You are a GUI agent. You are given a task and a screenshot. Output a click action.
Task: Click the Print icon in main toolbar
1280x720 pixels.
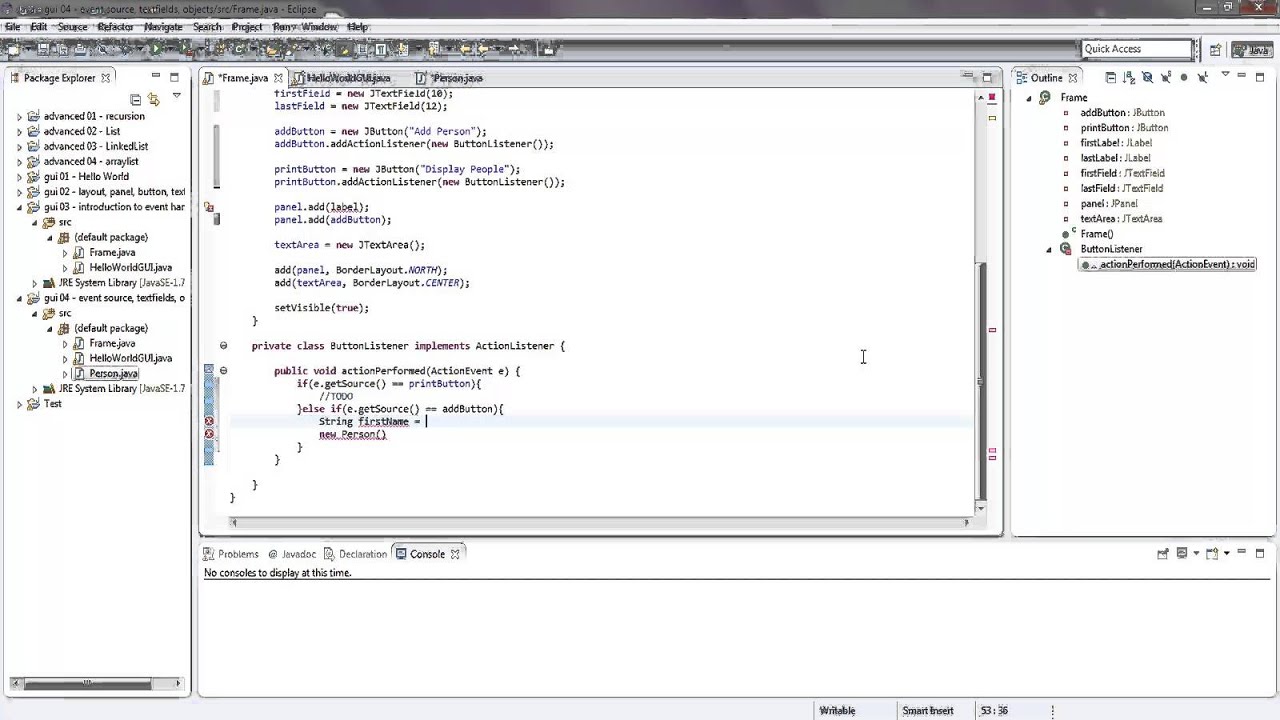[80, 48]
